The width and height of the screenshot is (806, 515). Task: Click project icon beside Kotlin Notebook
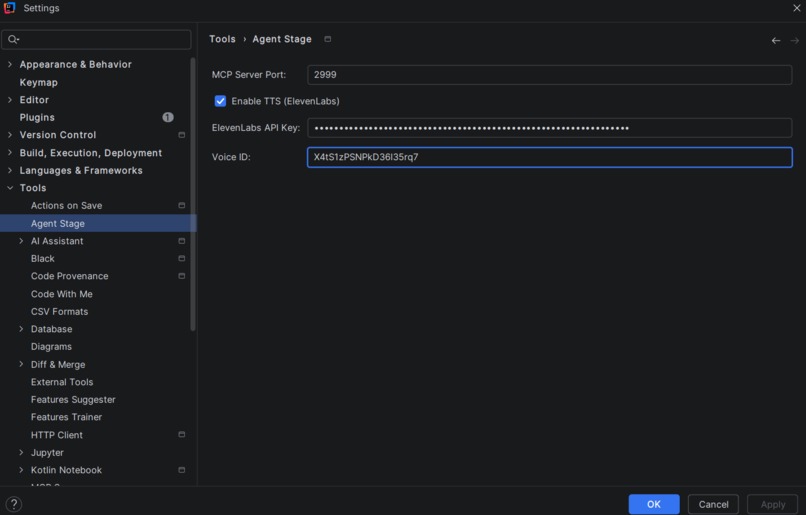click(181, 470)
